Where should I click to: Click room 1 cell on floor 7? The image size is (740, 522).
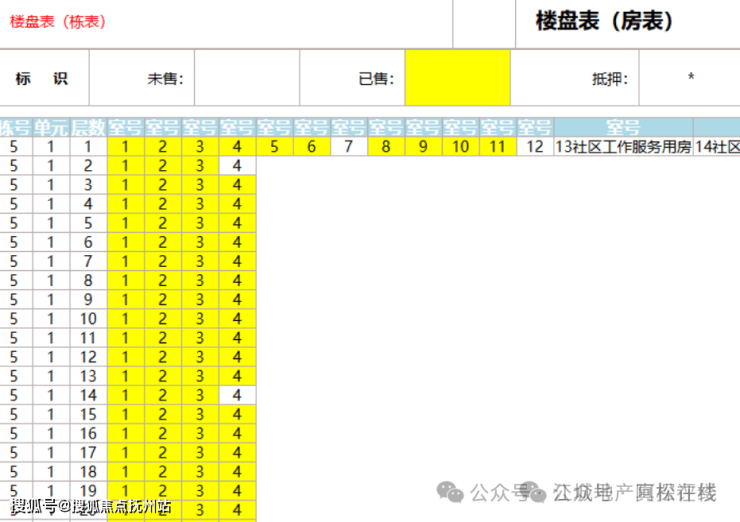pyautogui.click(x=125, y=261)
